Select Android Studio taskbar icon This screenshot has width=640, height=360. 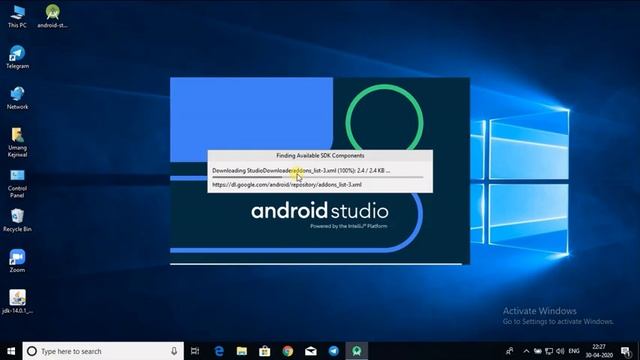pyautogui.click(x=357, y=351)
